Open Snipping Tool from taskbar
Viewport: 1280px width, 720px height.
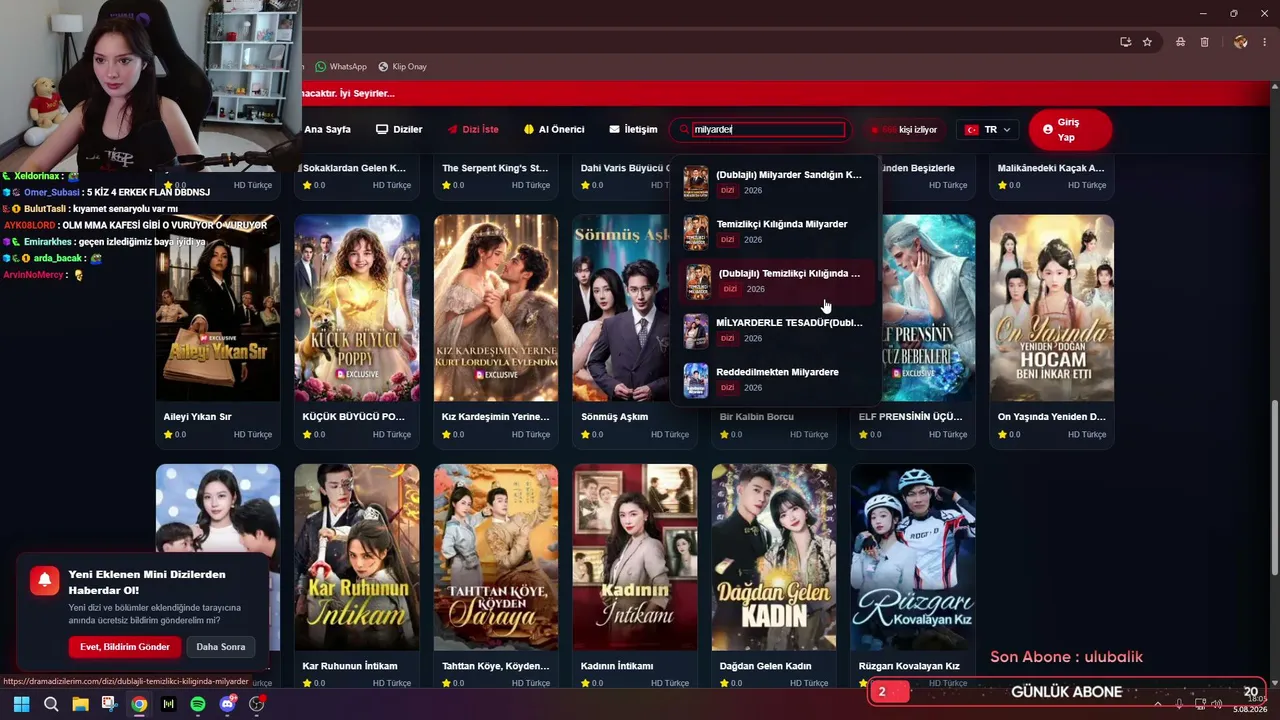tap(110, 704)
